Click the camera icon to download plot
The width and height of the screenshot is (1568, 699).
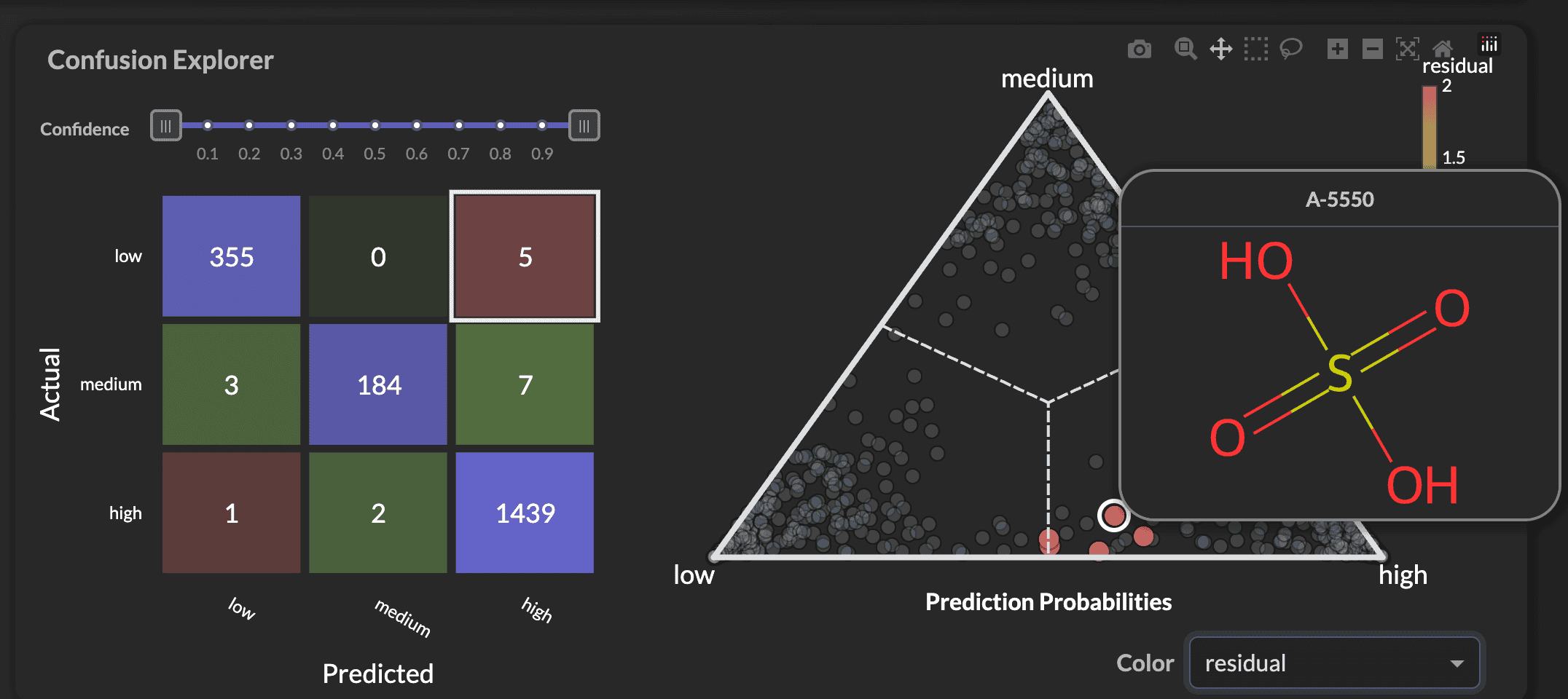coord(1140,49)
